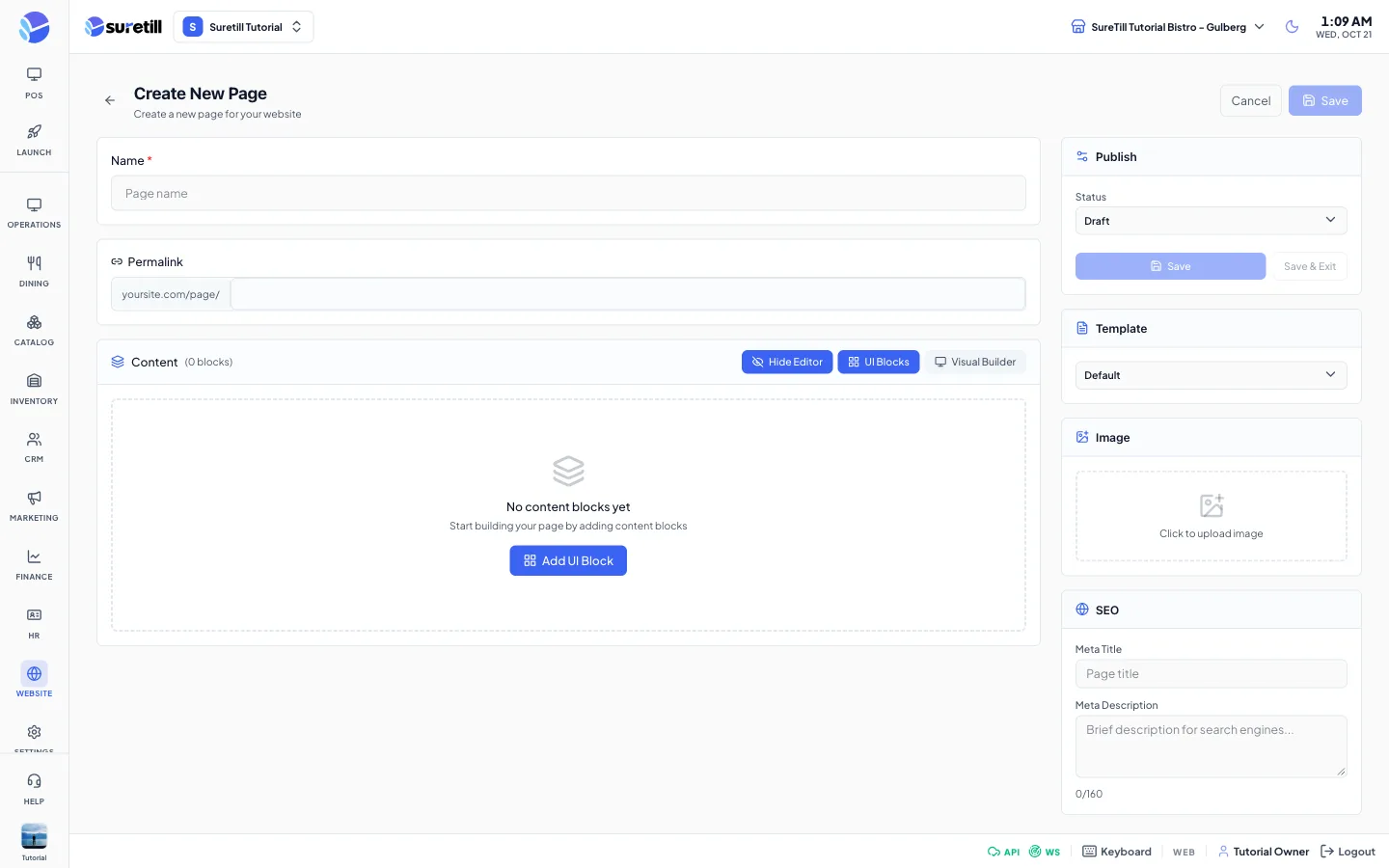
Task: Toggle dark mode moon icon
Action: (1292, 27)
